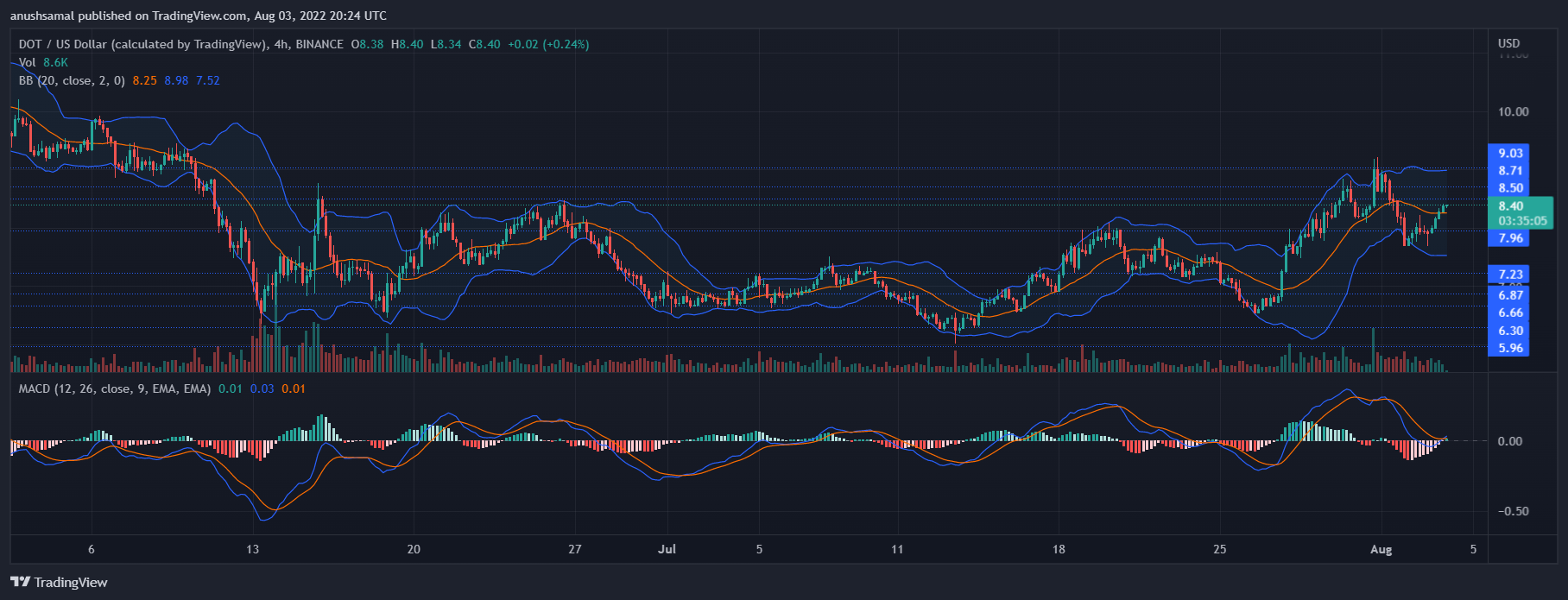Select the BB (20, close, 2, 0) legend
The width and height of the screenshot is (1568, 600).
tap(72, 80)
